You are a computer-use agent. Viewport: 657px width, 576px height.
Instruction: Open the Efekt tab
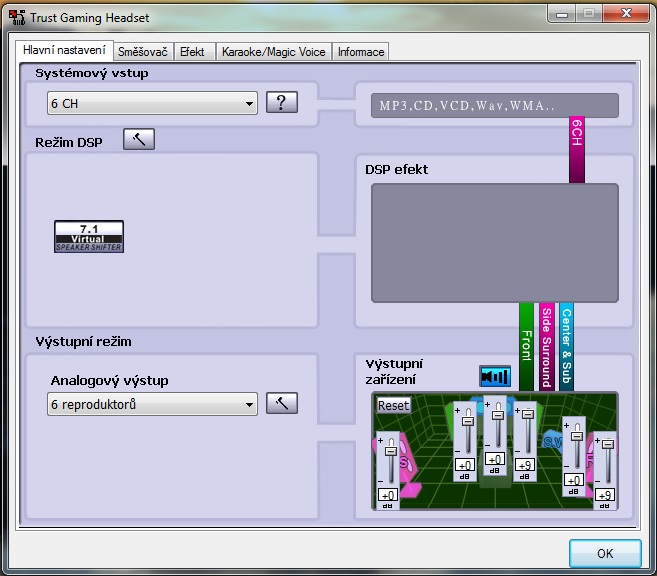point(191,51)
